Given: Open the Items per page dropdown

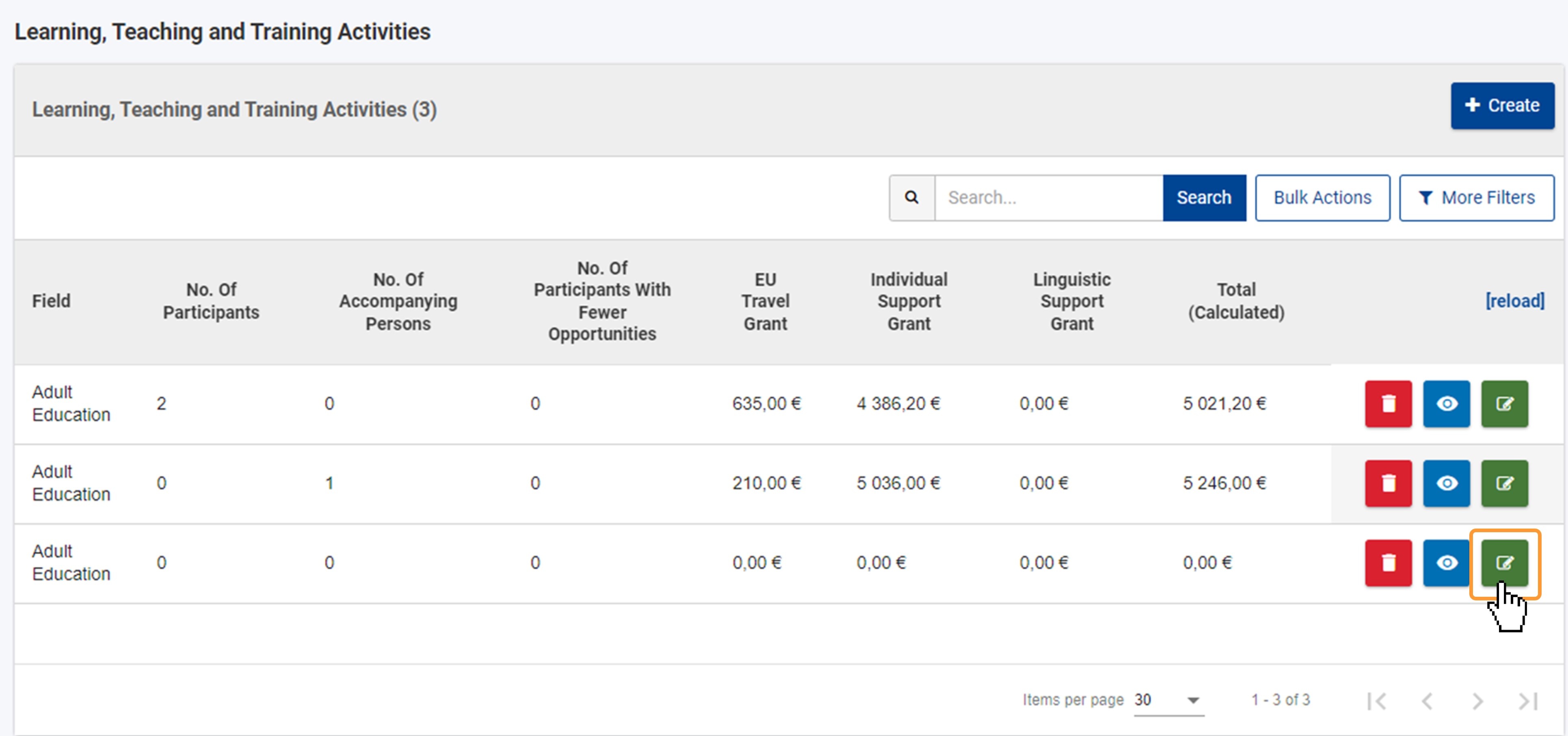Looking at the screenshot, I should coord(1169,700).
